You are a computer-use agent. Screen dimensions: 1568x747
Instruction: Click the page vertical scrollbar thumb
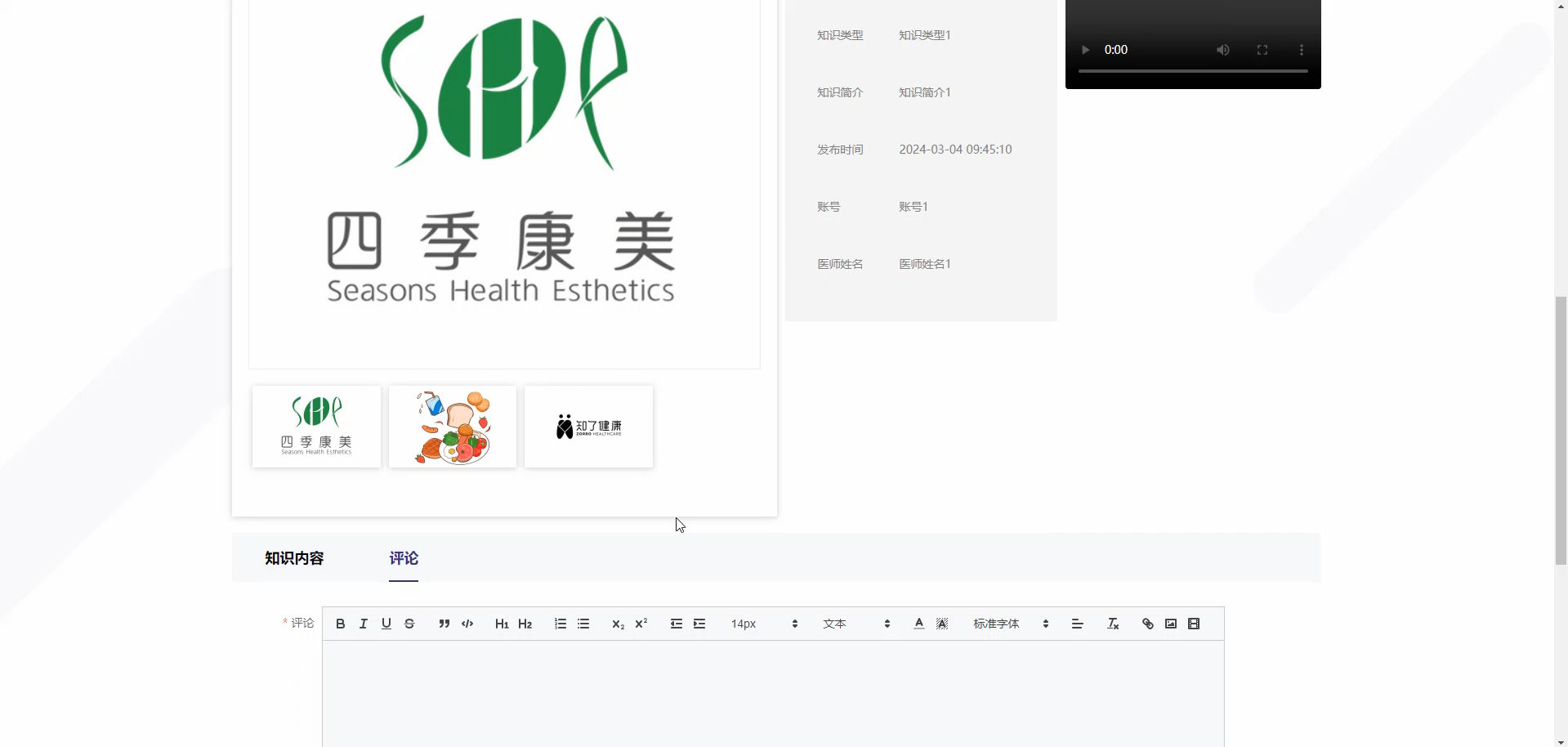coord(1561,430)
